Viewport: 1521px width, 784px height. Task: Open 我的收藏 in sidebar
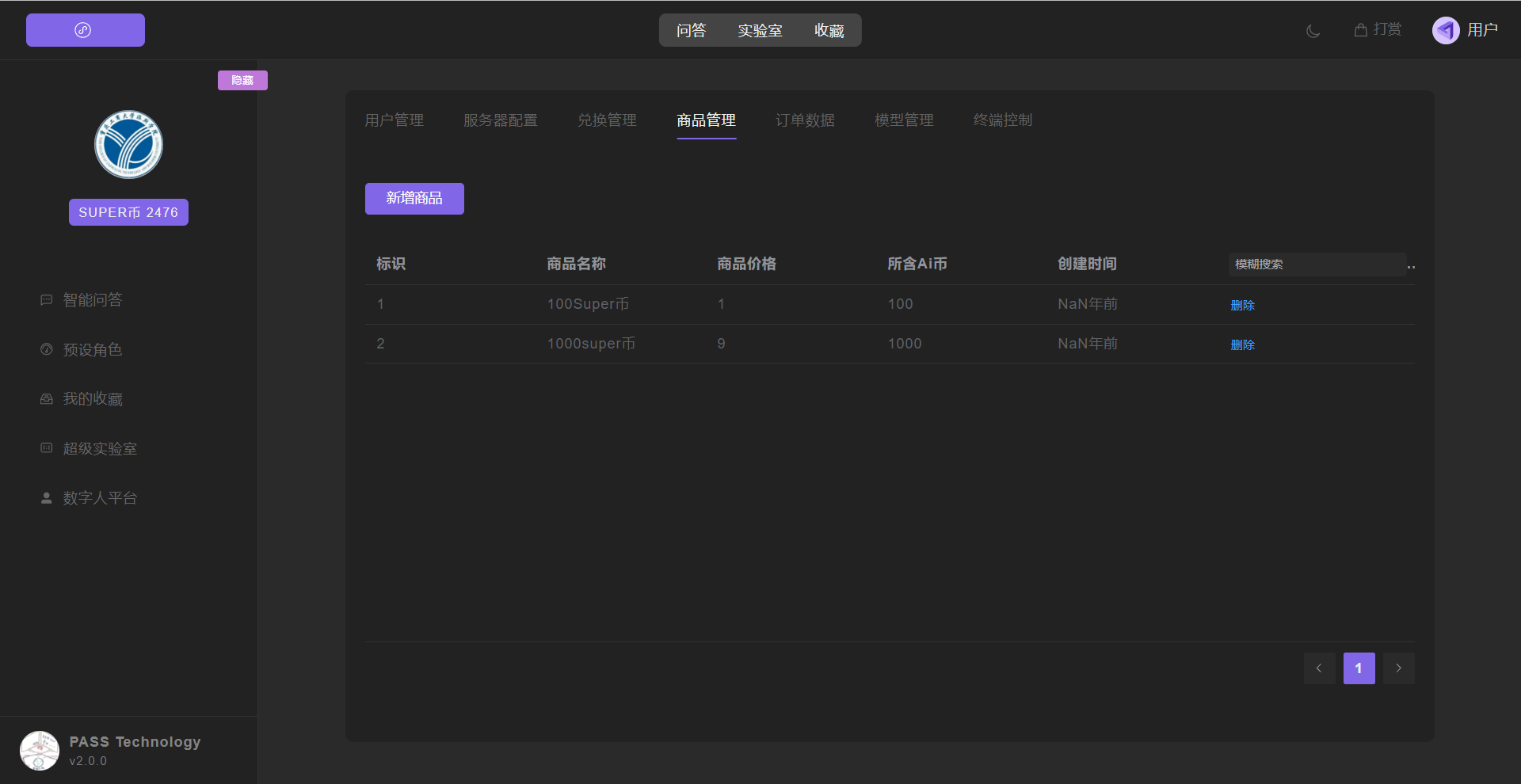coord(92,399)
